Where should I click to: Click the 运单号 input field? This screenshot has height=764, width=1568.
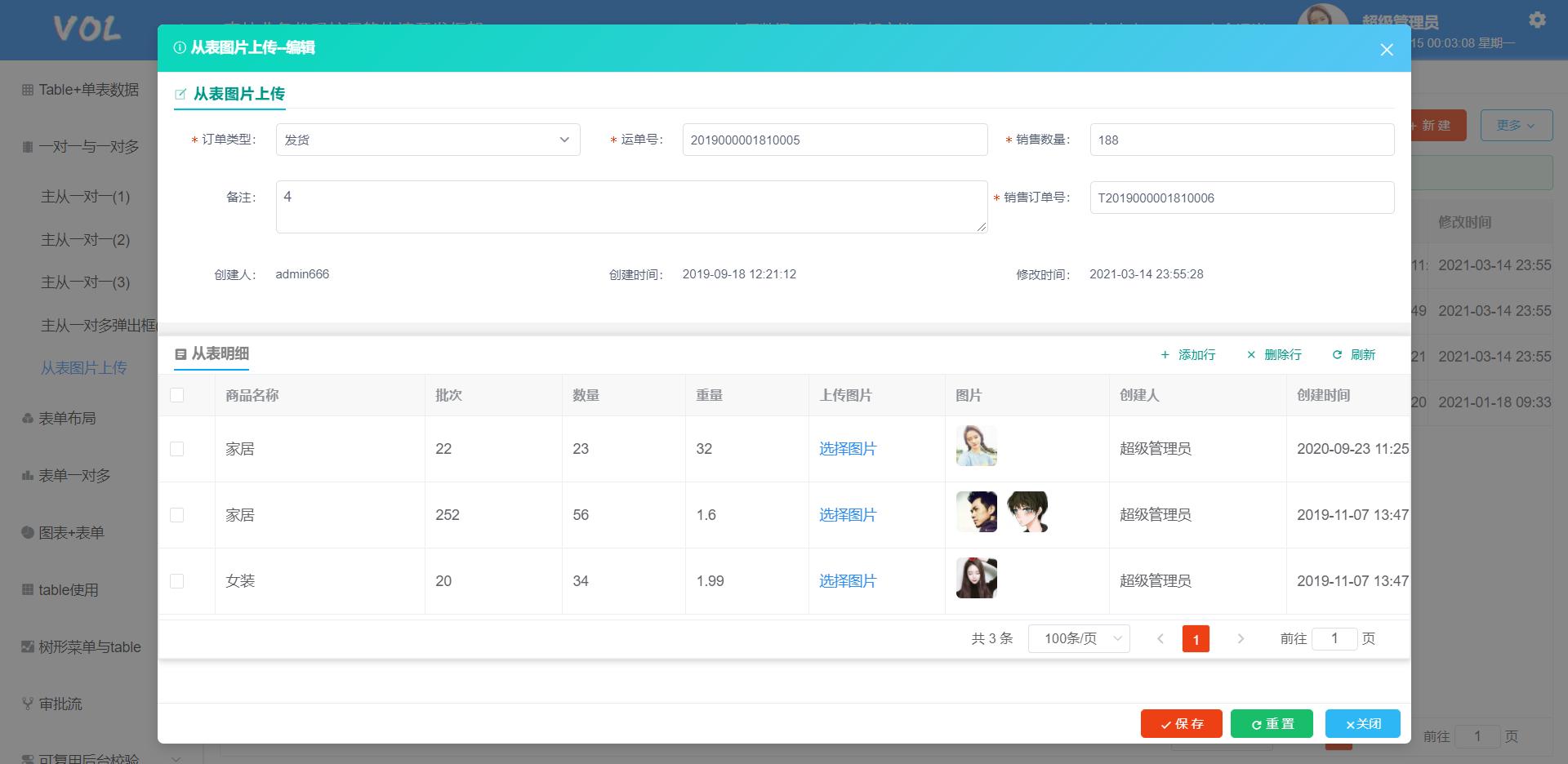point(835,140)
